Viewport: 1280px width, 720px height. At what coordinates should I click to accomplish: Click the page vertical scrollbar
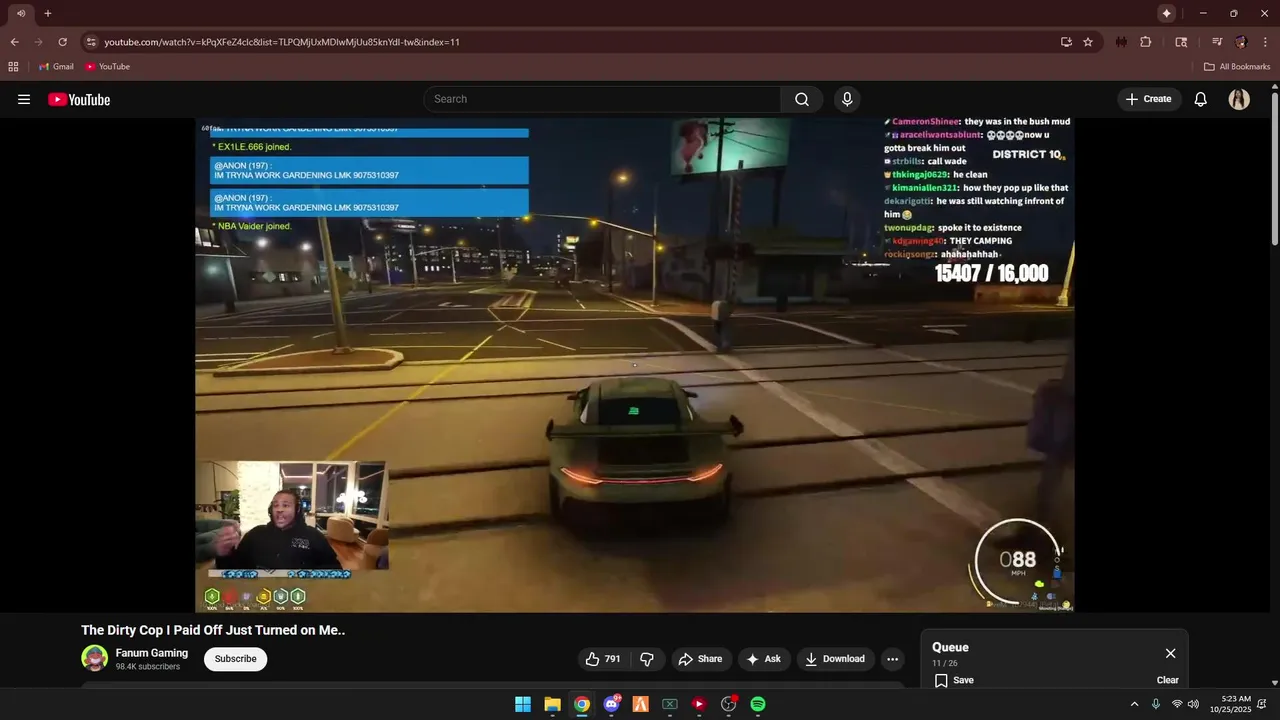click(1274, 170)
